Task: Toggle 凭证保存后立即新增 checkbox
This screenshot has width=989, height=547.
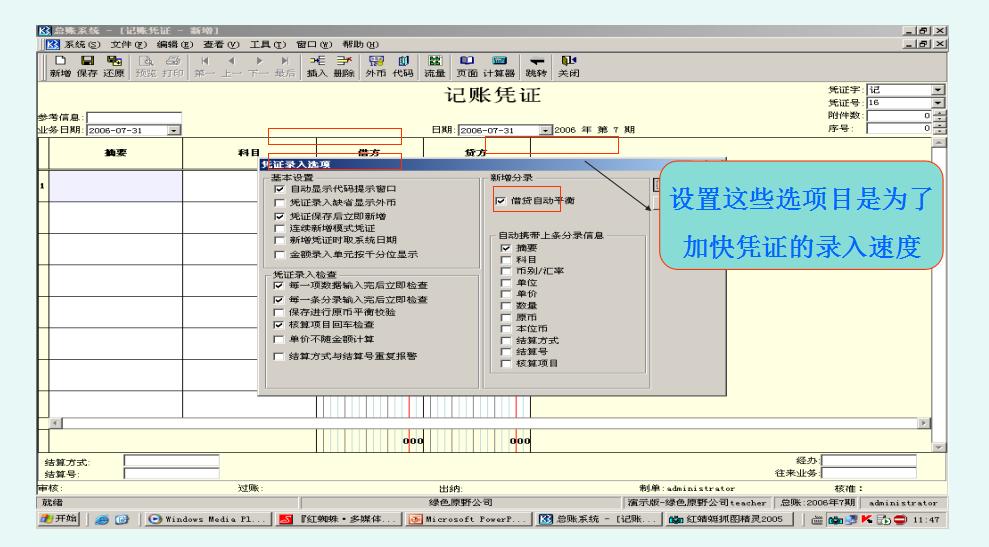Action: coord(279,216)
